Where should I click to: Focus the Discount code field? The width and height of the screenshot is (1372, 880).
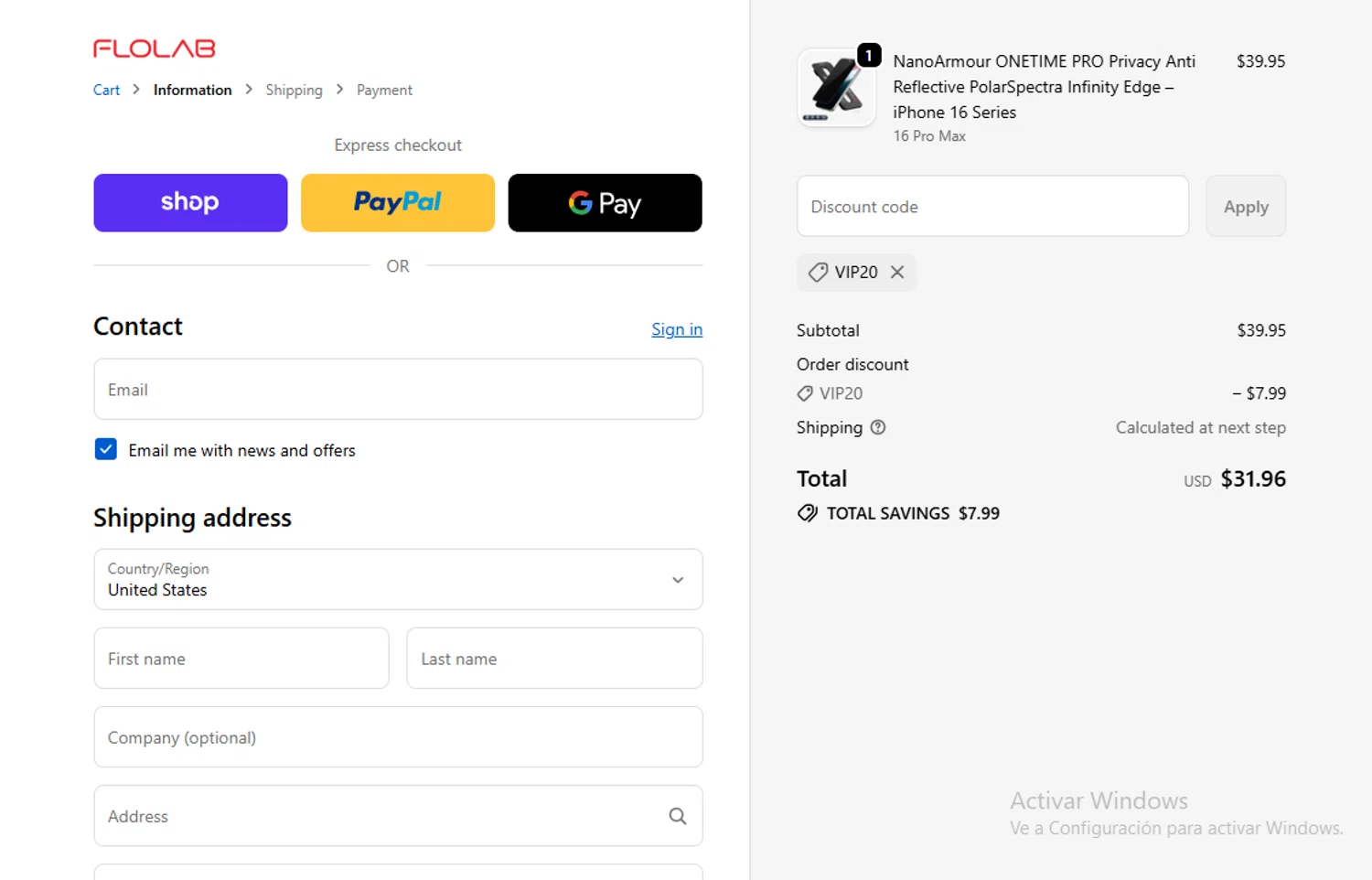click(x=992, y=206)
